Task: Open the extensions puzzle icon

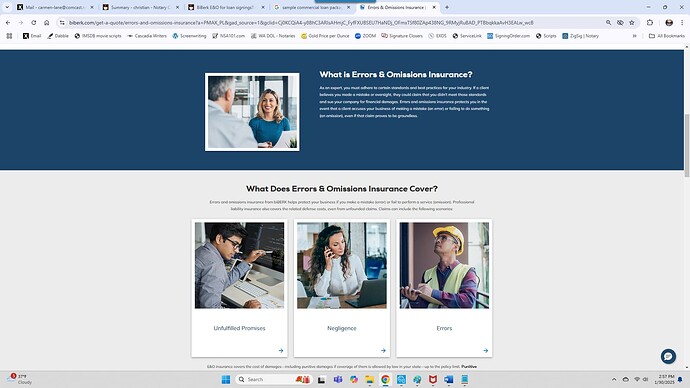Action: click(x=650, y=22)
